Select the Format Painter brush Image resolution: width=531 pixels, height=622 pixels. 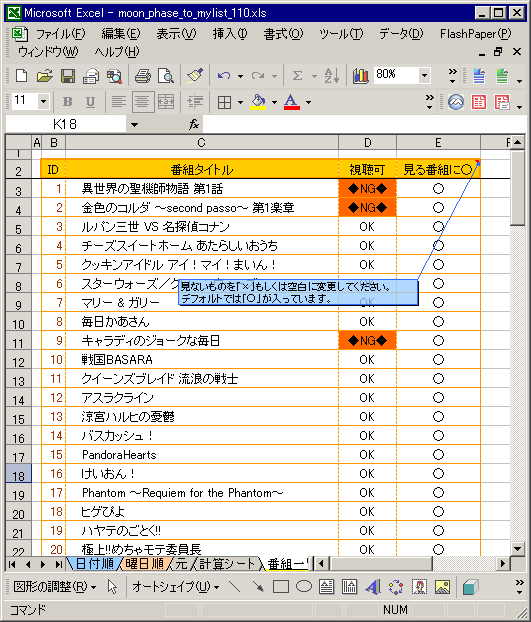coord(195,75)
